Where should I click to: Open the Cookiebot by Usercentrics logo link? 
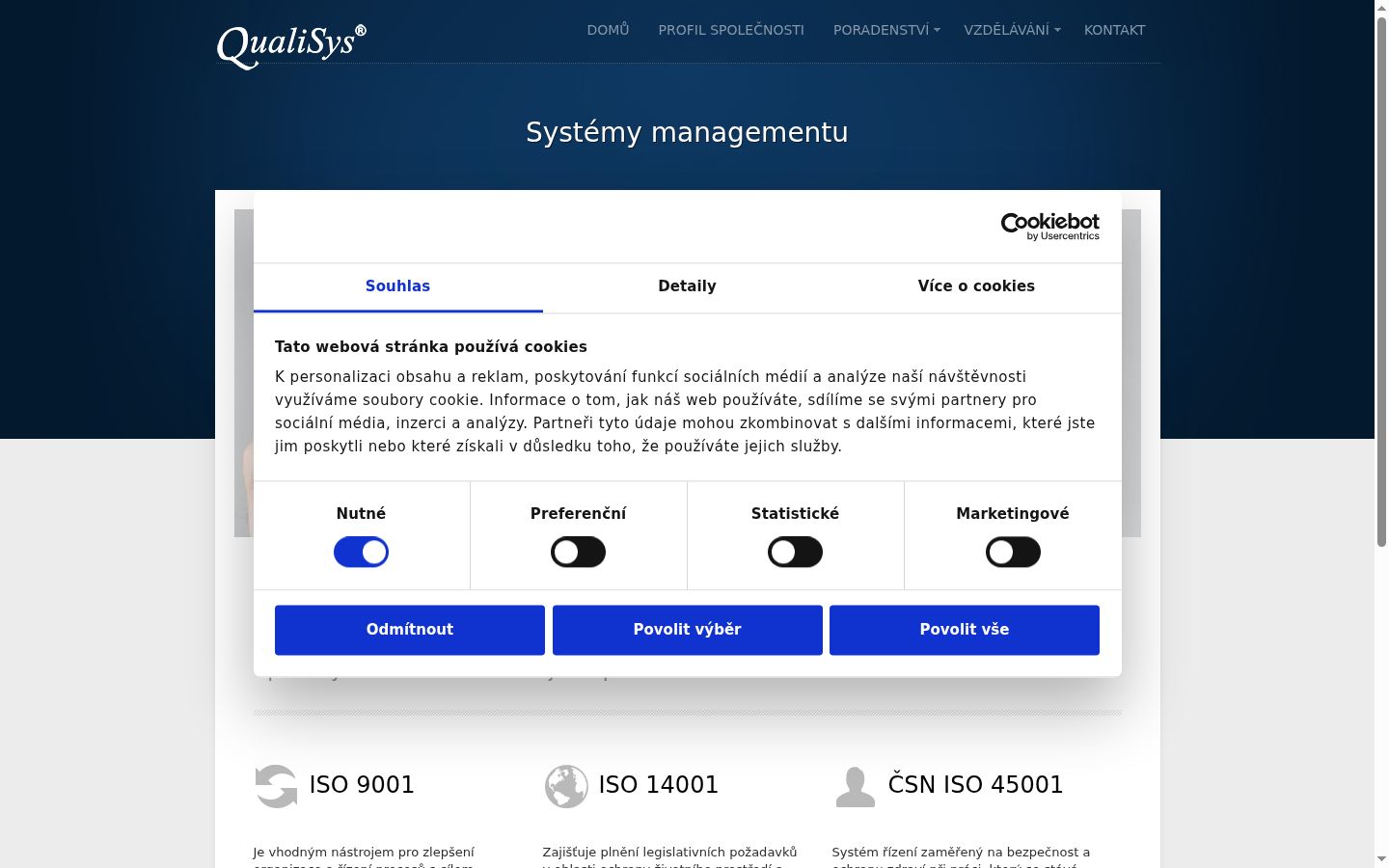coord(1049,227)
